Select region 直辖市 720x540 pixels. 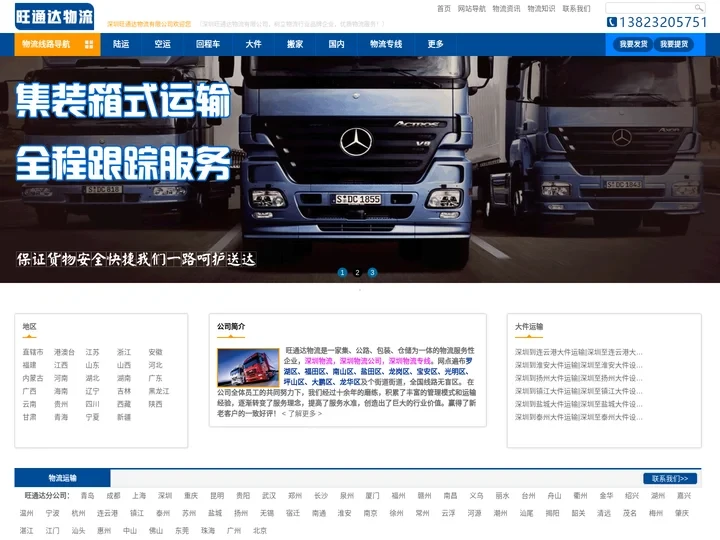(33, 352)
